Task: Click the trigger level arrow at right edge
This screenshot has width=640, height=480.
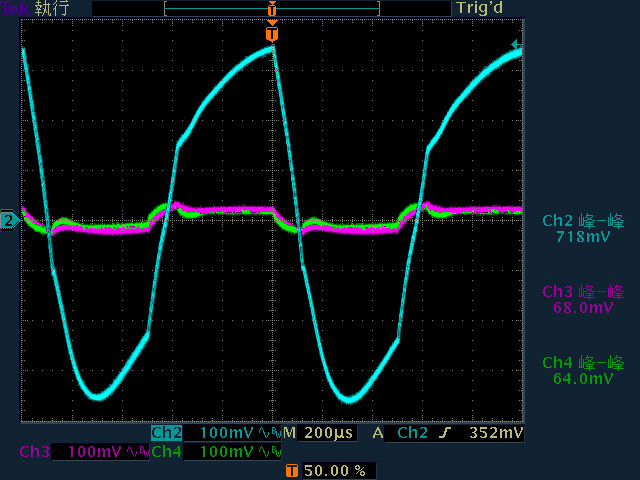Action: point(517,44)
